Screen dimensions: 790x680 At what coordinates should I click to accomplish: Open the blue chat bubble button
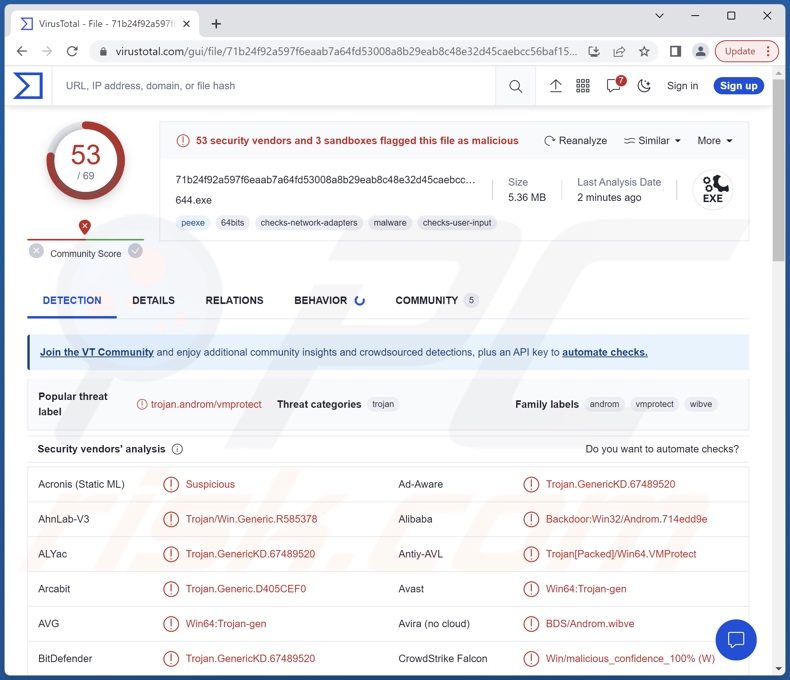click(x=736, y=640)
